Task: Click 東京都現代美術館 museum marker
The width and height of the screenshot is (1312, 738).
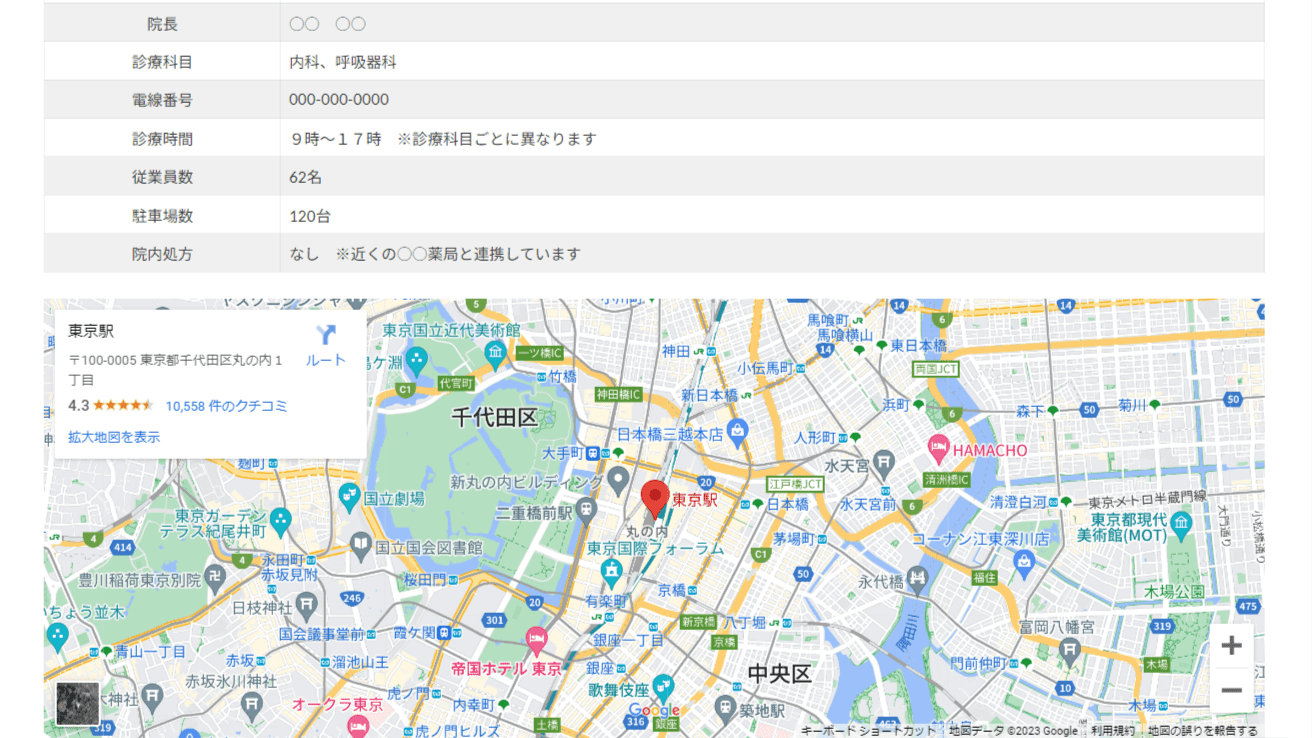Action: point(1181,523)
